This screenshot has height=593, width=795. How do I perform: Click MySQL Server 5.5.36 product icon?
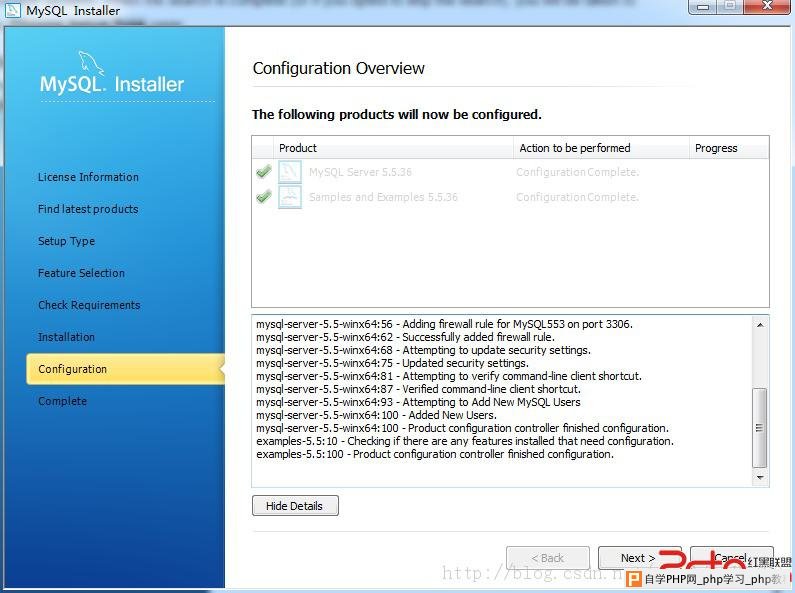(290, 172)
